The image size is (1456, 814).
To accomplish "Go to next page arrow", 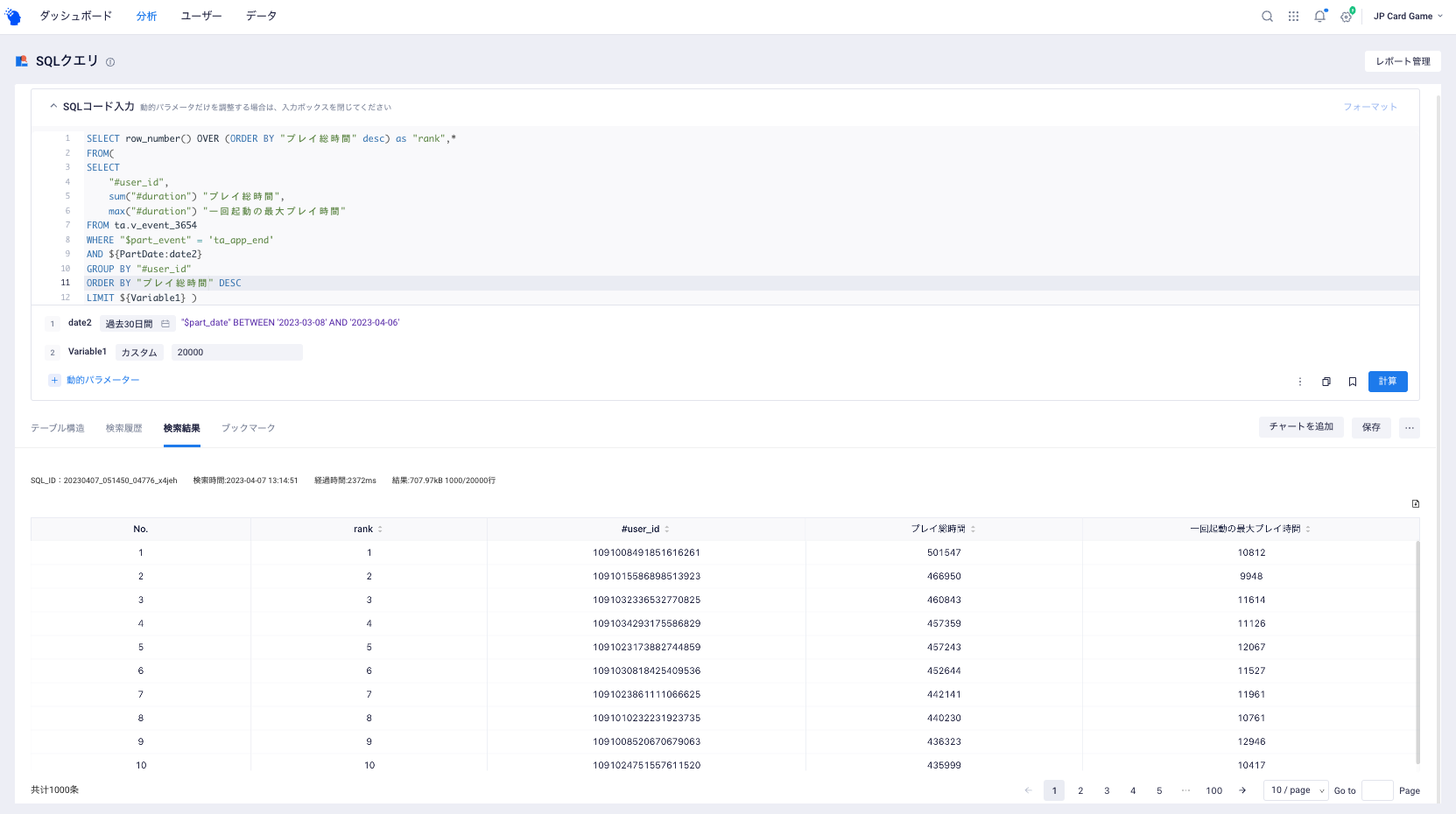I will (x=1242, y=790).
